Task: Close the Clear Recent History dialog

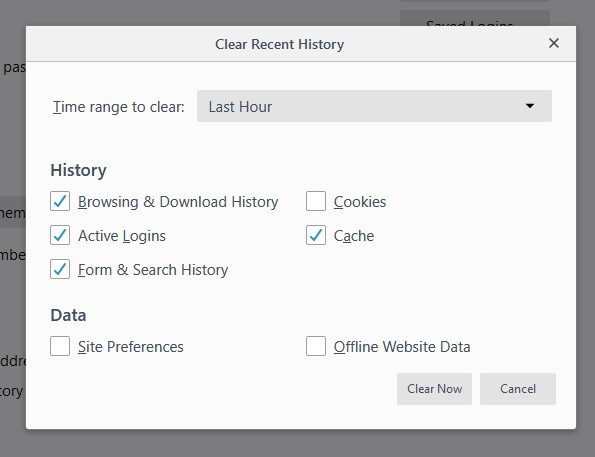Action: tap(554, 43)
